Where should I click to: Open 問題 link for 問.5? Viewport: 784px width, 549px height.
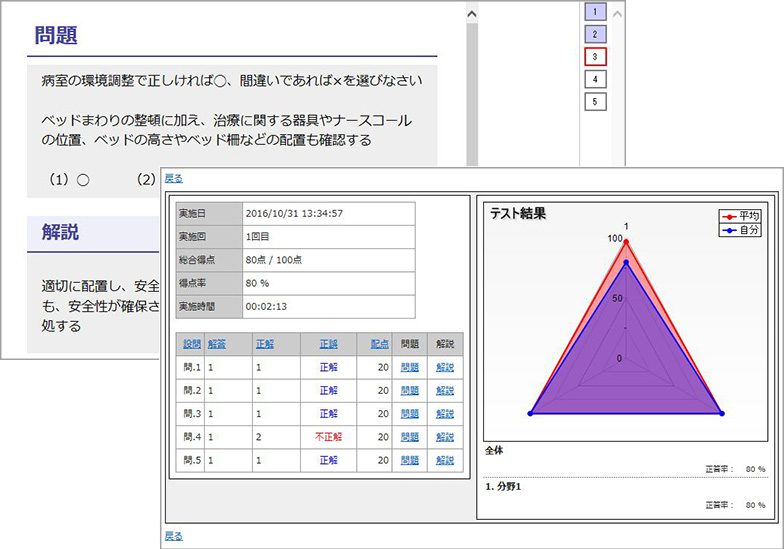[410, 460]
